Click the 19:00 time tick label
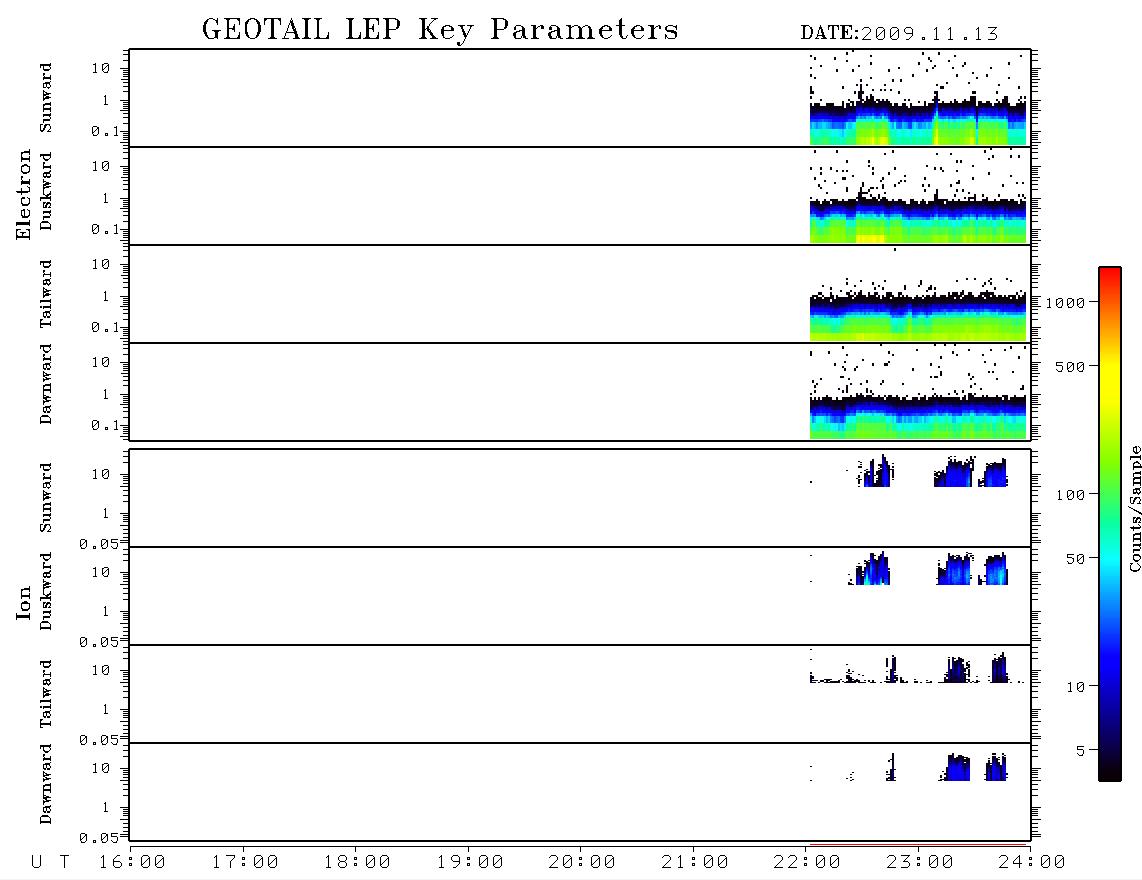The width and height of the screenshot is (1142, 880). click(x=470, y=862)
